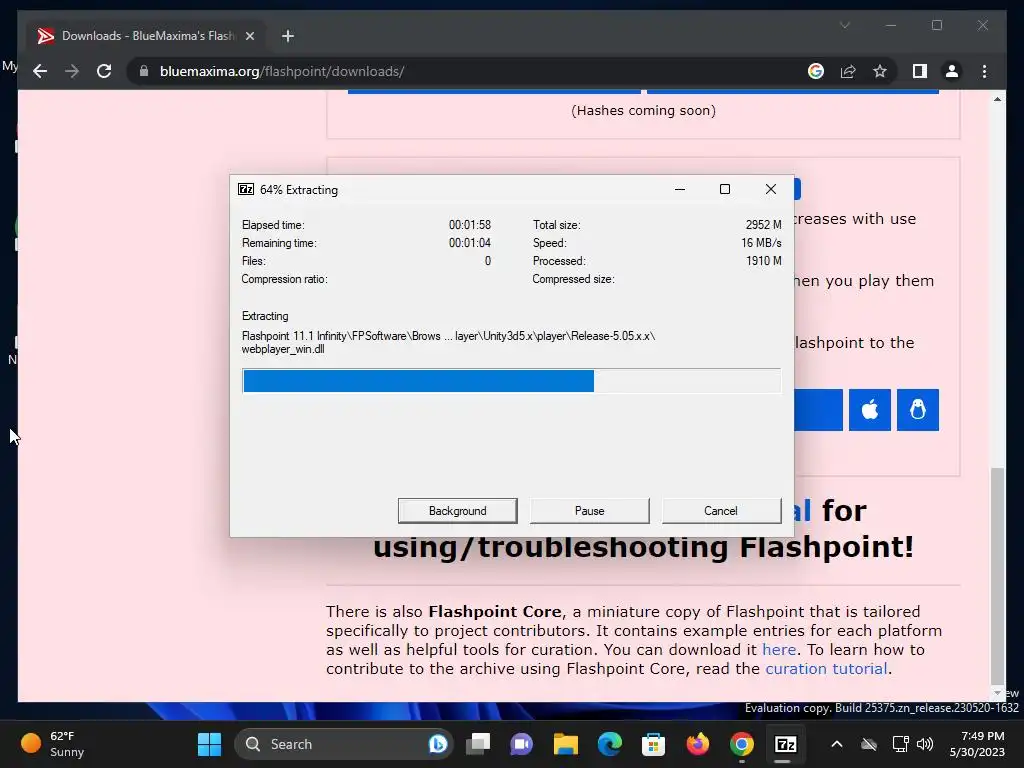Screen dimensions: 1024x768
Task: Open volume control tray icon
Action: [924, 744]
